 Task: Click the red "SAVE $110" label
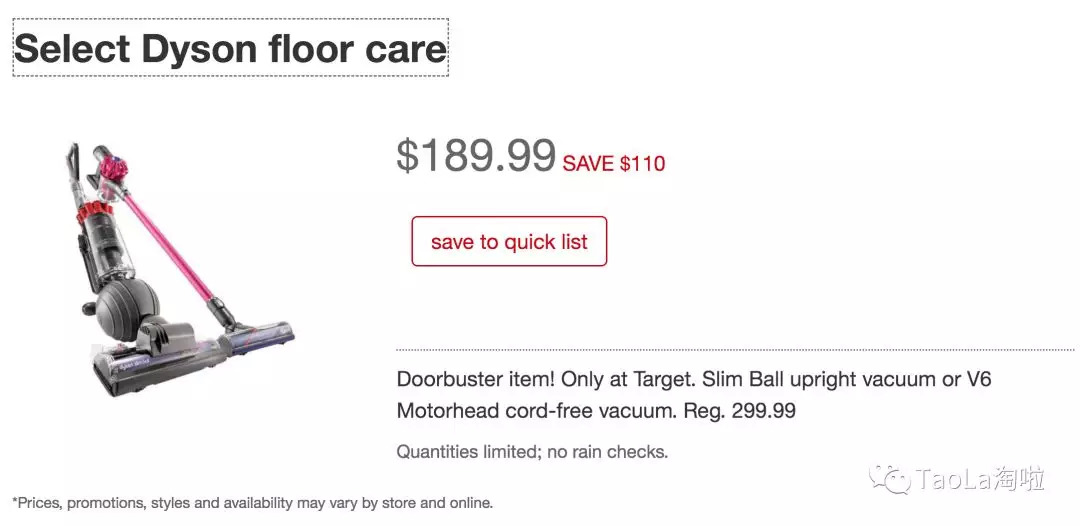click(x=614, y=164)
